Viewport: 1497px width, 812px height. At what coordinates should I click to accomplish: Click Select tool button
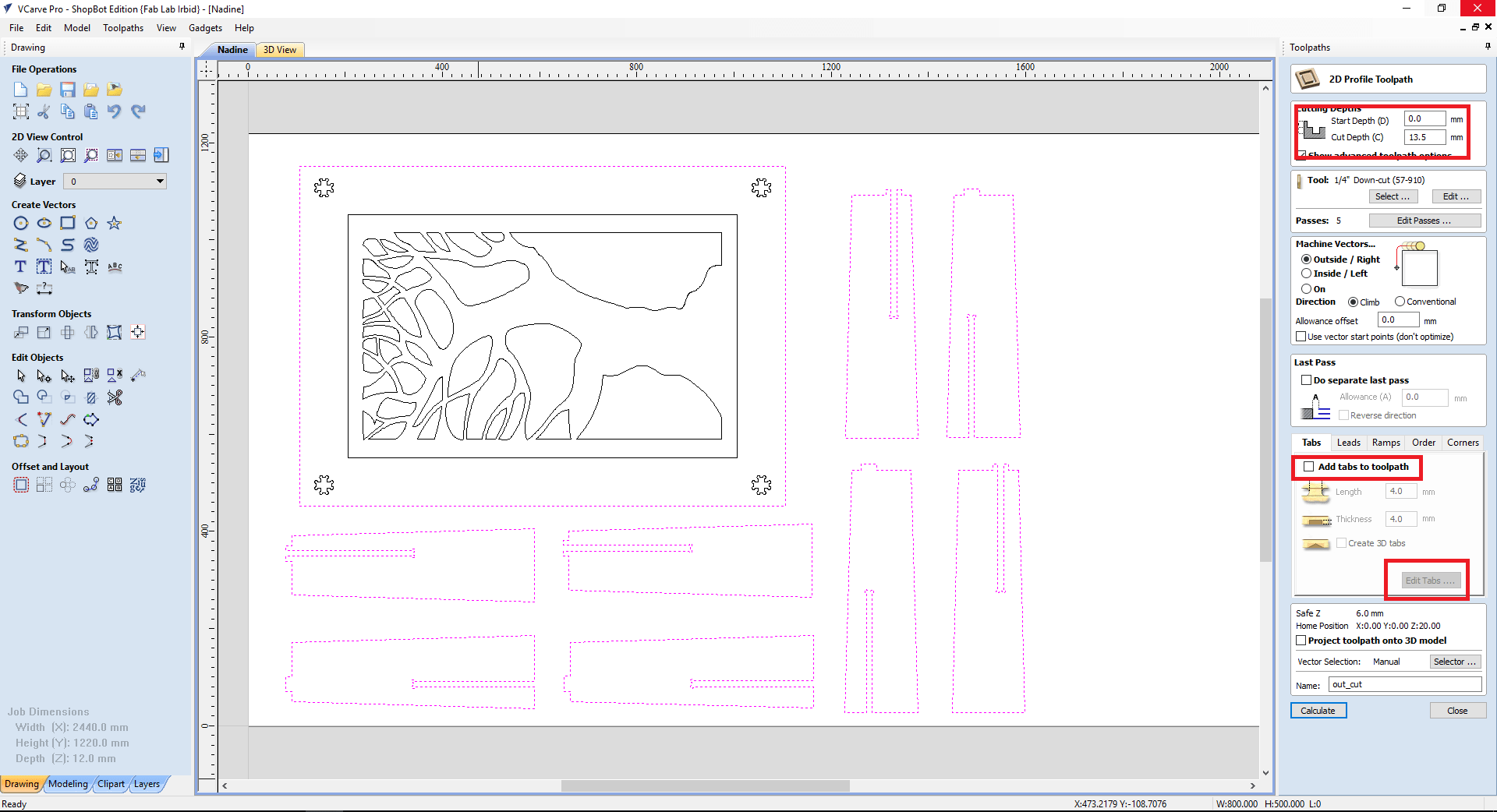click(1393, 196)
